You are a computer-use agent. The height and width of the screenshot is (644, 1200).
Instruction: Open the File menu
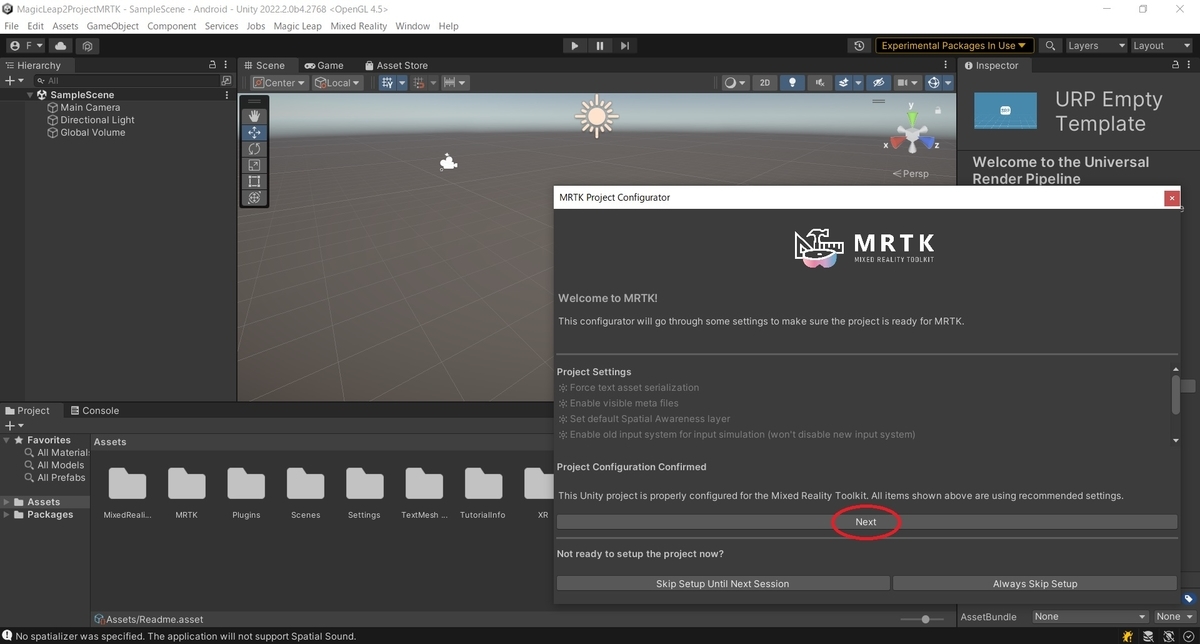tap(12, 26)
